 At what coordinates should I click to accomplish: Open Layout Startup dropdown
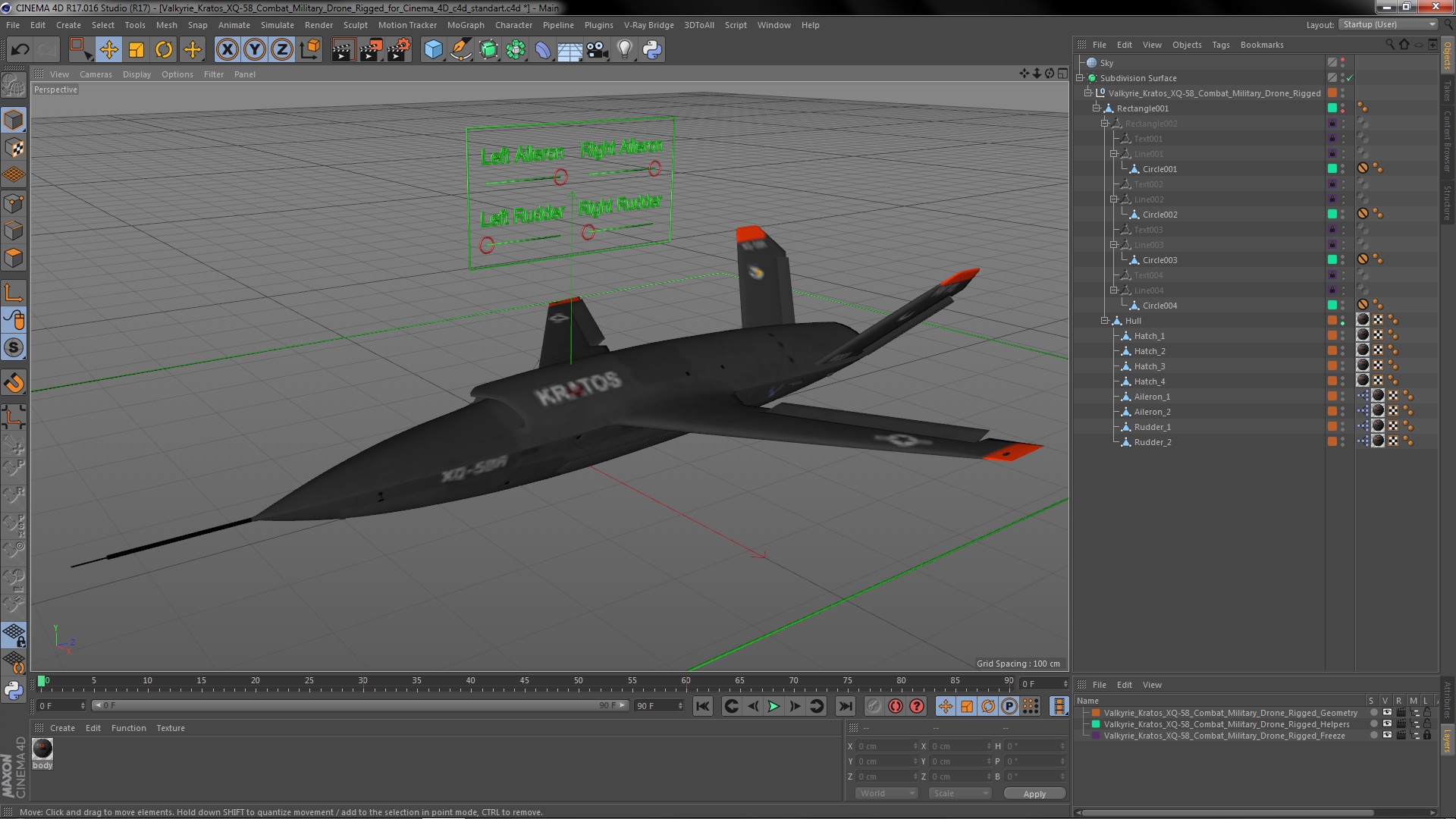pos(1388,25)
